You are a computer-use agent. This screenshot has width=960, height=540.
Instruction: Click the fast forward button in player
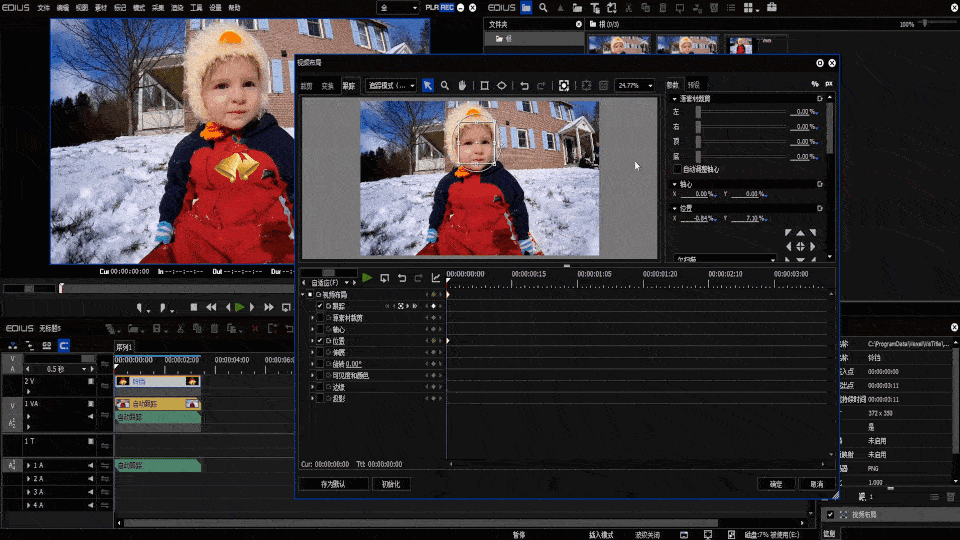pos(269,307)
